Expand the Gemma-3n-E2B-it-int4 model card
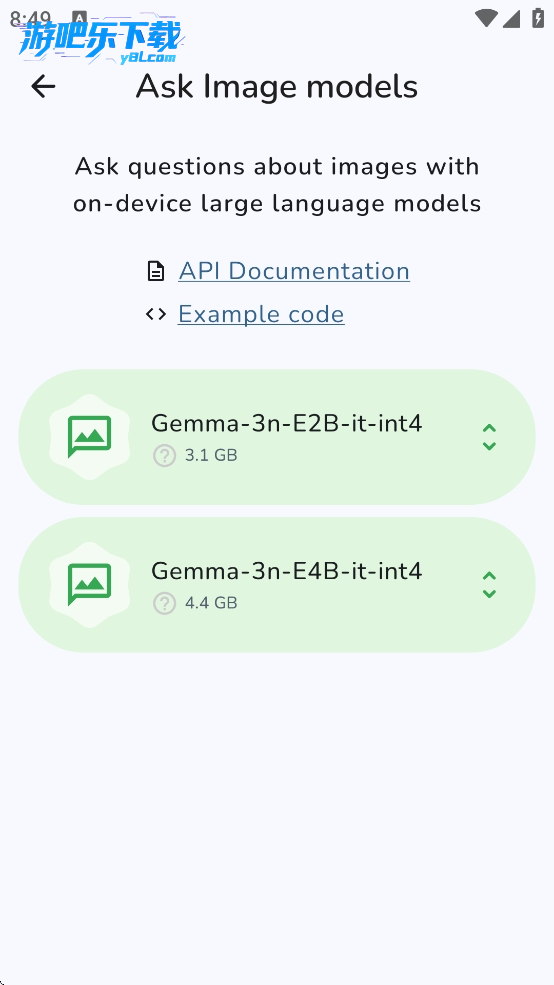 click(x=489, y=437)
